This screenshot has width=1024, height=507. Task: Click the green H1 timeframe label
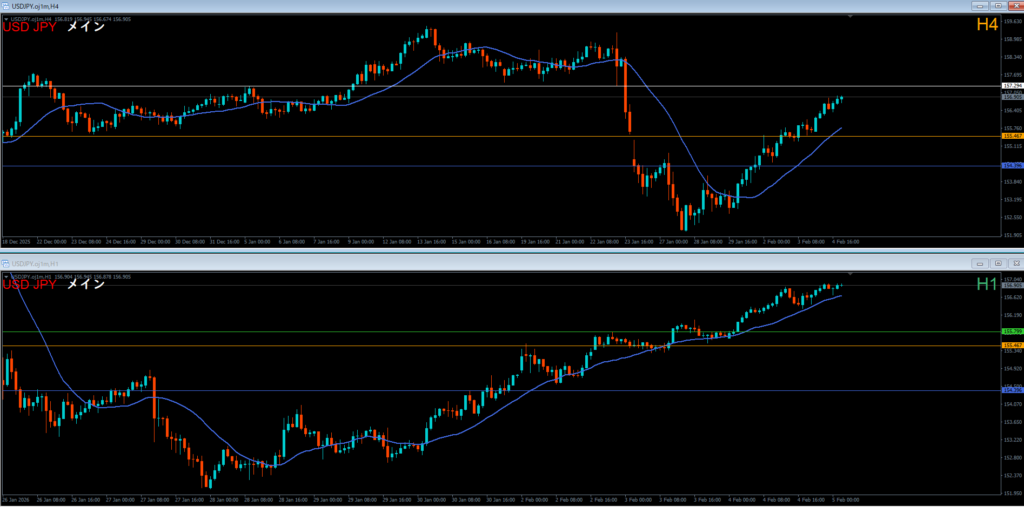pyautogui.click(x=986, y=284)
